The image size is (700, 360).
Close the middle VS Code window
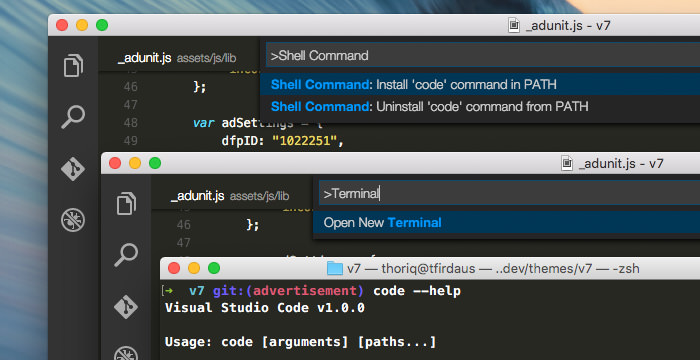[115, 163]
